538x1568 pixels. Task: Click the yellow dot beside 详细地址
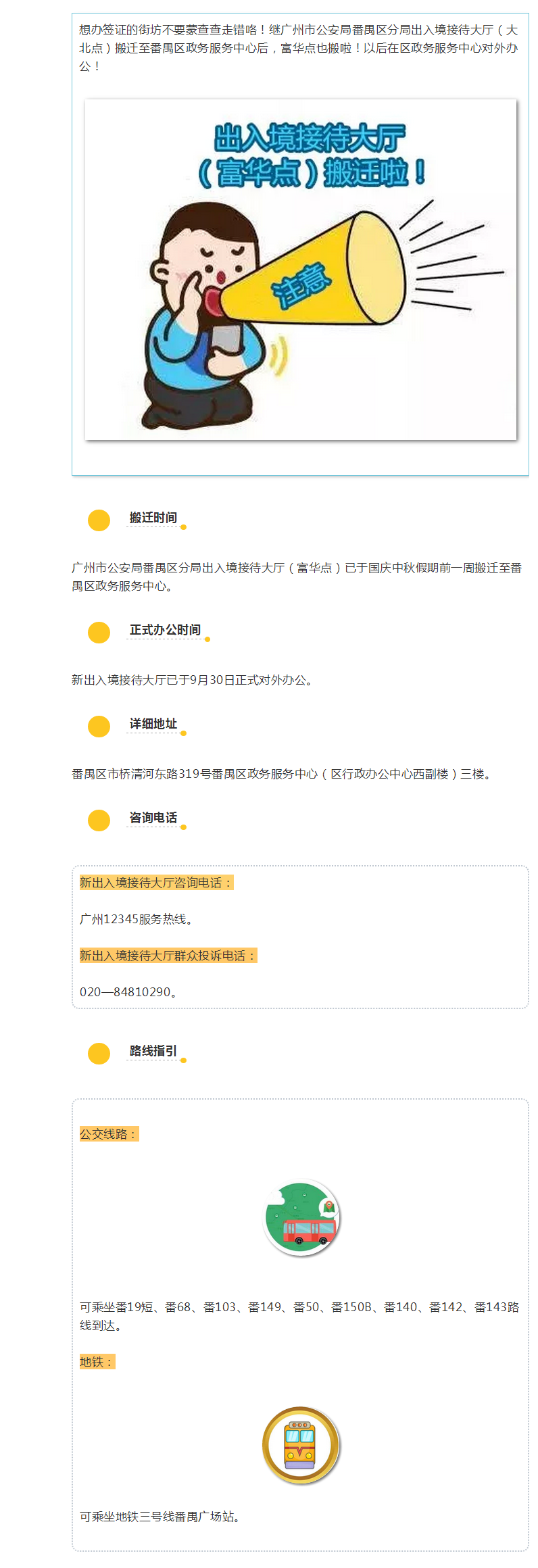tap(99, 726)
